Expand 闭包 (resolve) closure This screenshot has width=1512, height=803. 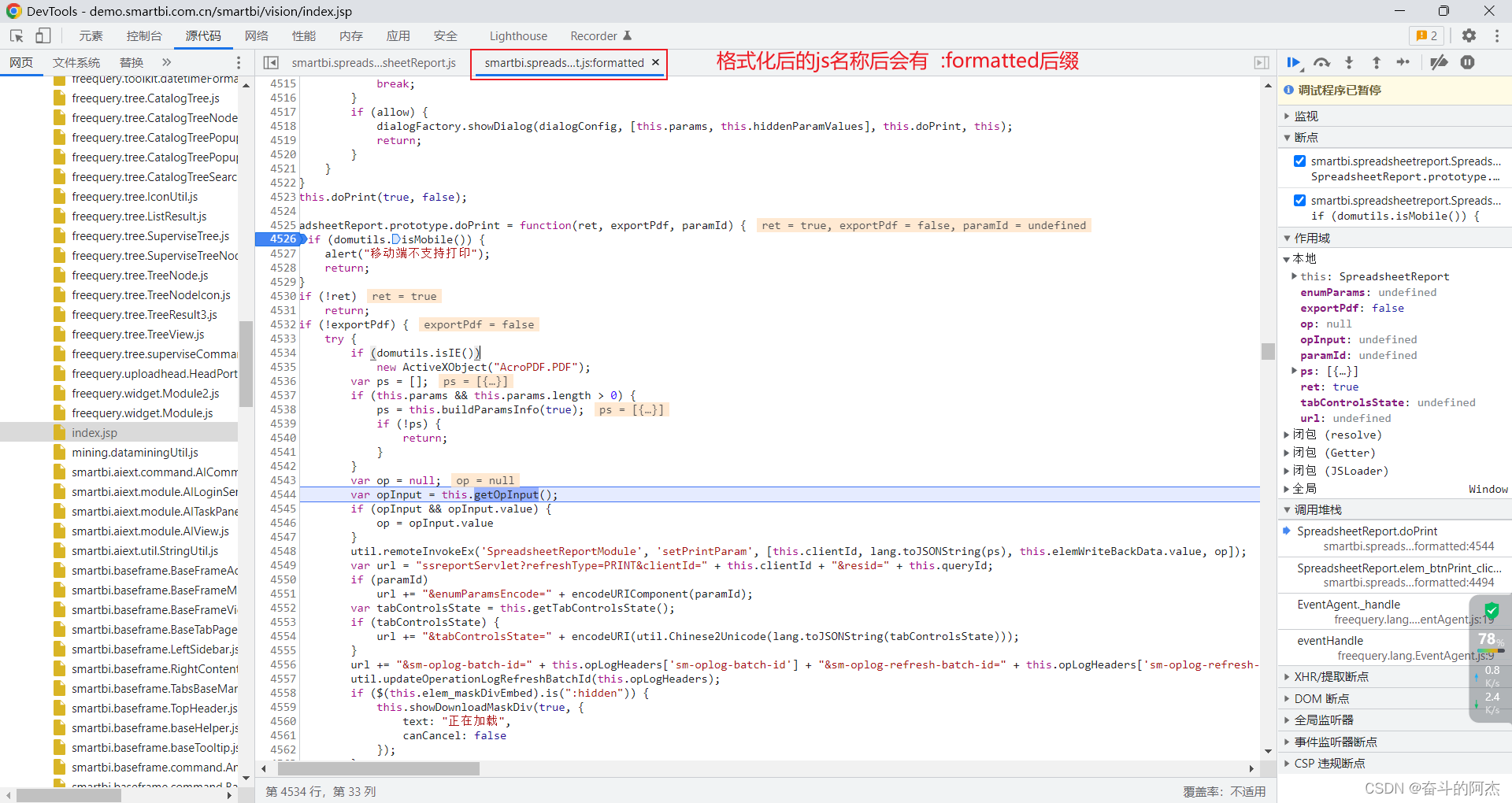point(1286,435)
